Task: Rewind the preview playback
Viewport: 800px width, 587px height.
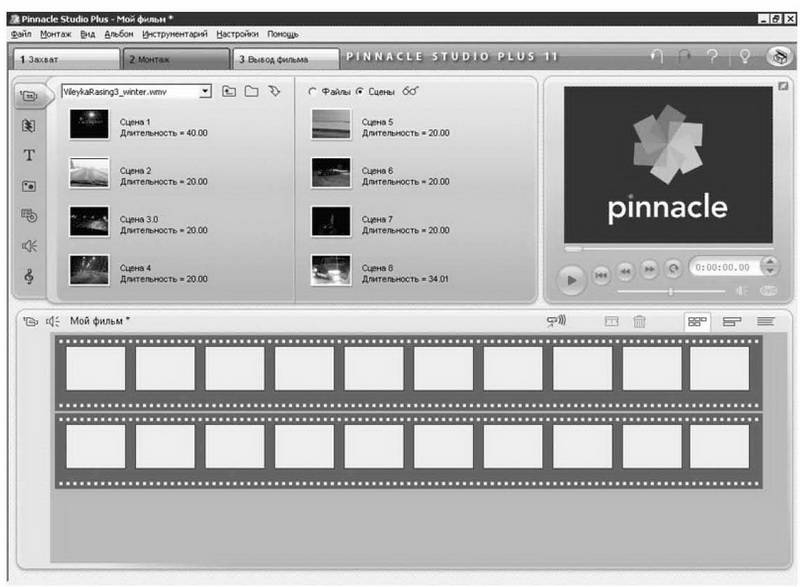Action: 626,271
